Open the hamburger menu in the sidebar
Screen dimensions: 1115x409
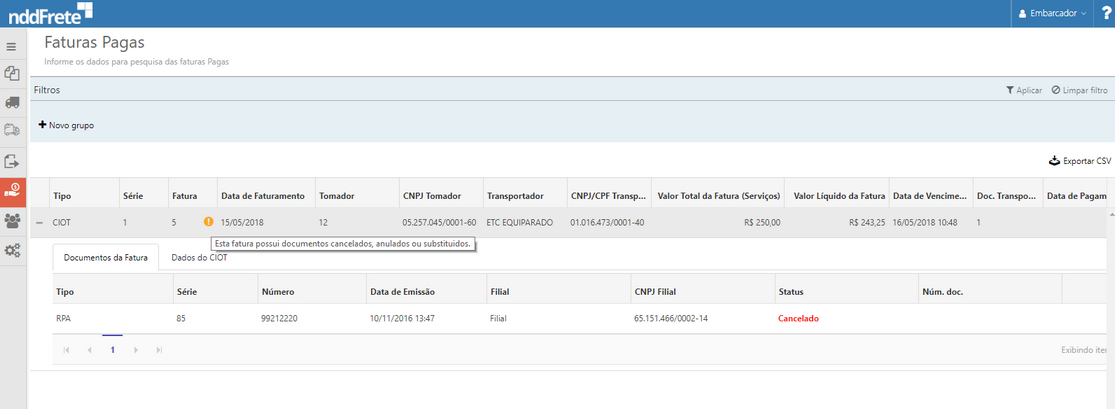point(12,47)
